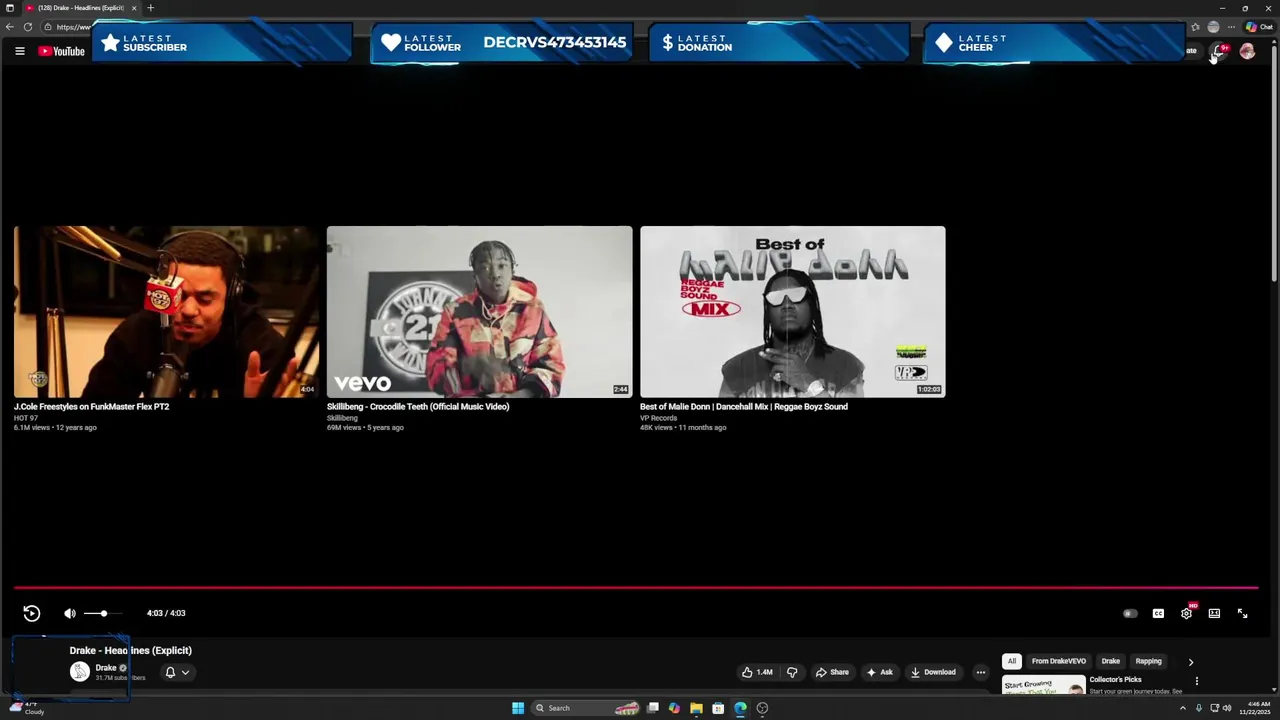Open the YouTube account avatar menu
Screen dimensions: 1280x720
(1247, 51)
